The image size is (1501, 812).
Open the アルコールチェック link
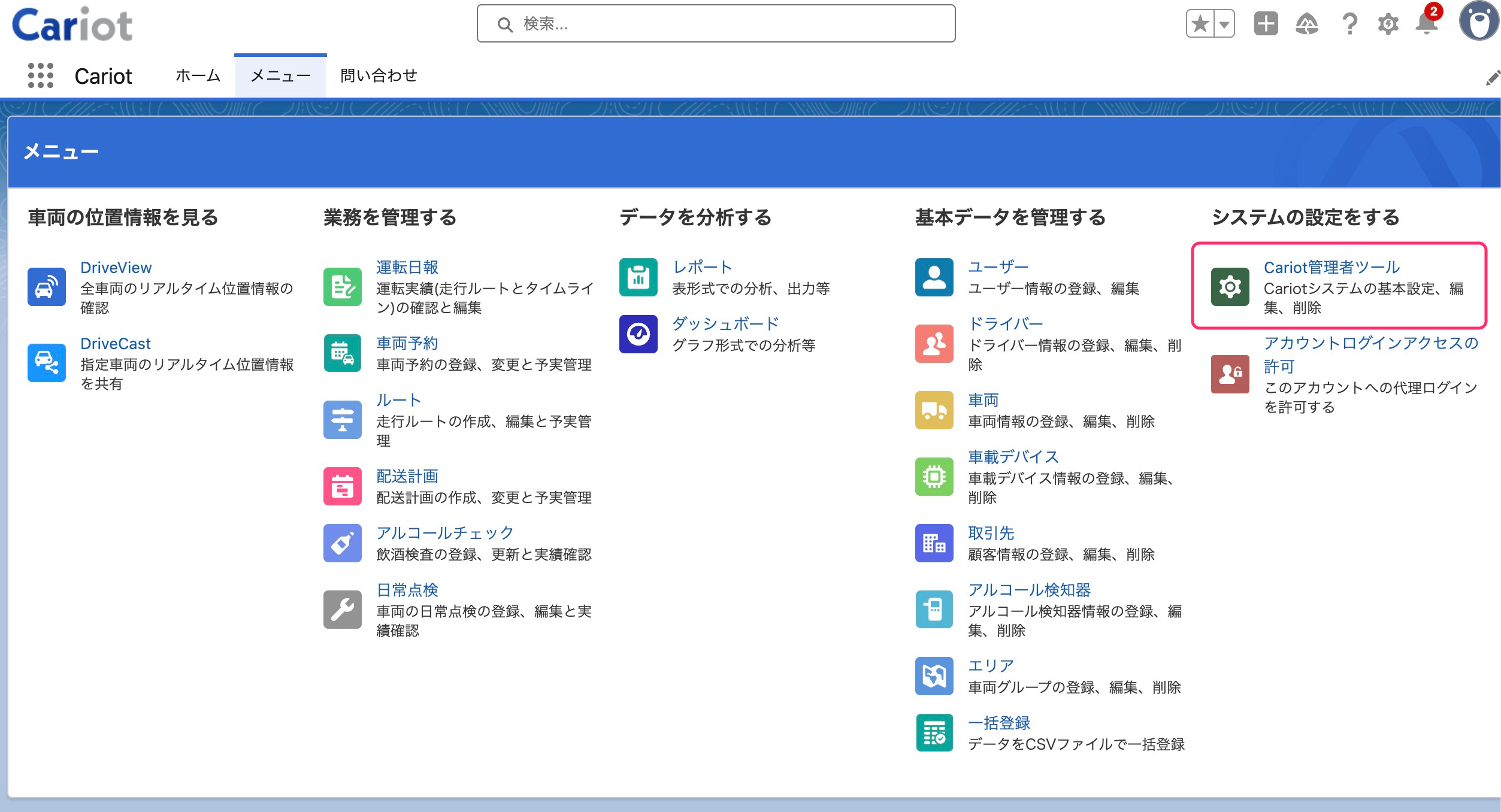[x=445, y=534]
